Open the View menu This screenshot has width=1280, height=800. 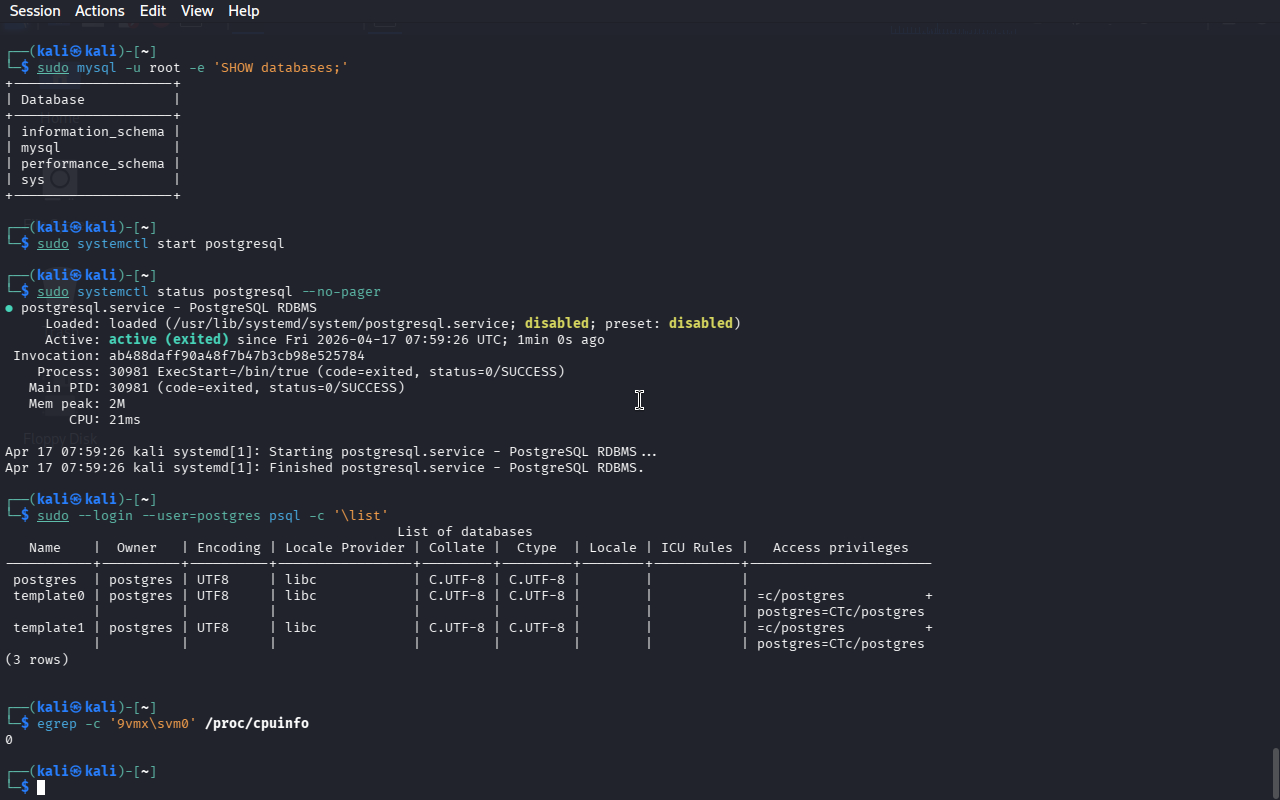[197, 11]
